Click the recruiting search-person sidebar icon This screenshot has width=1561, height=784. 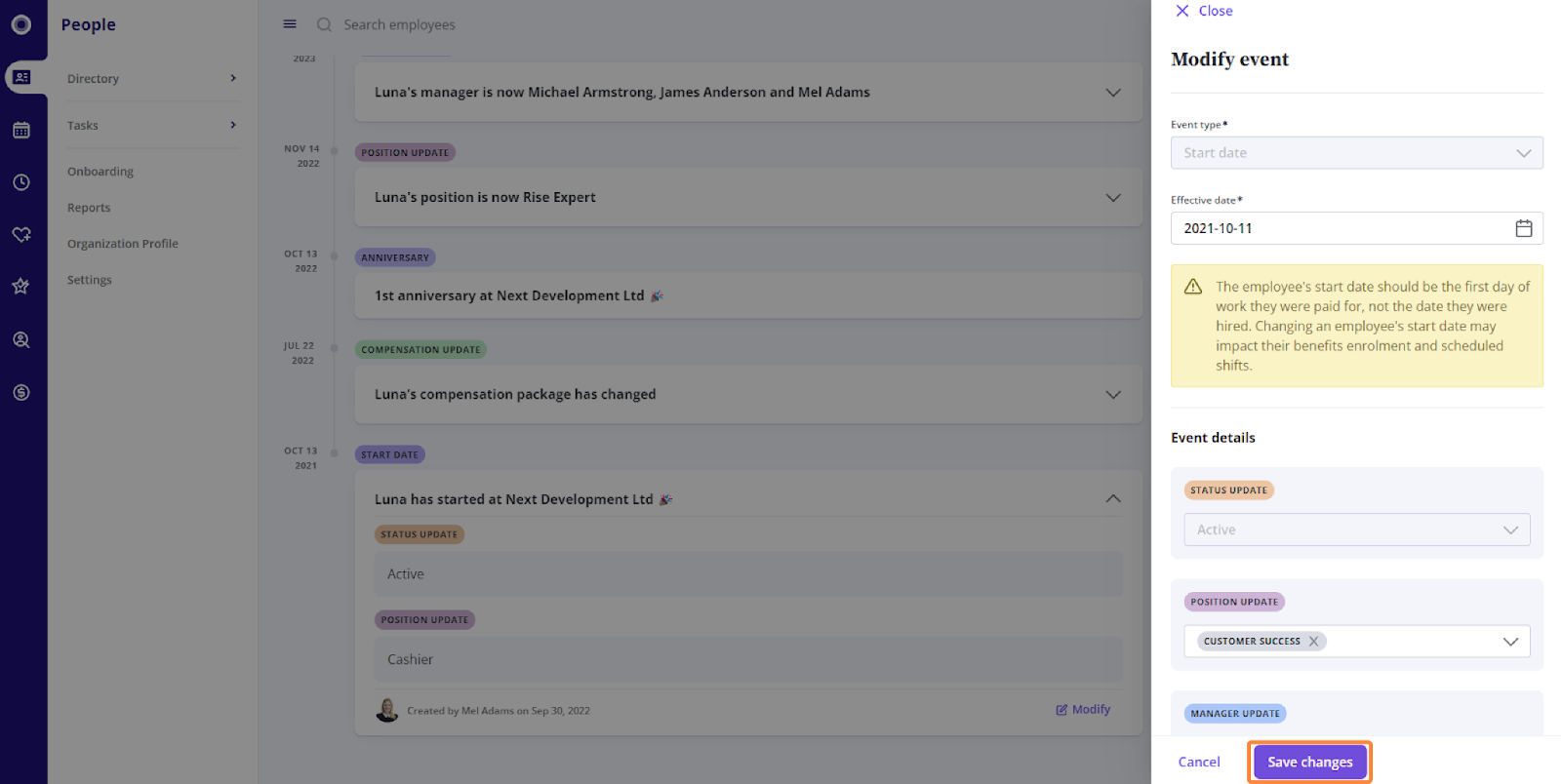[x=21, y=339]
